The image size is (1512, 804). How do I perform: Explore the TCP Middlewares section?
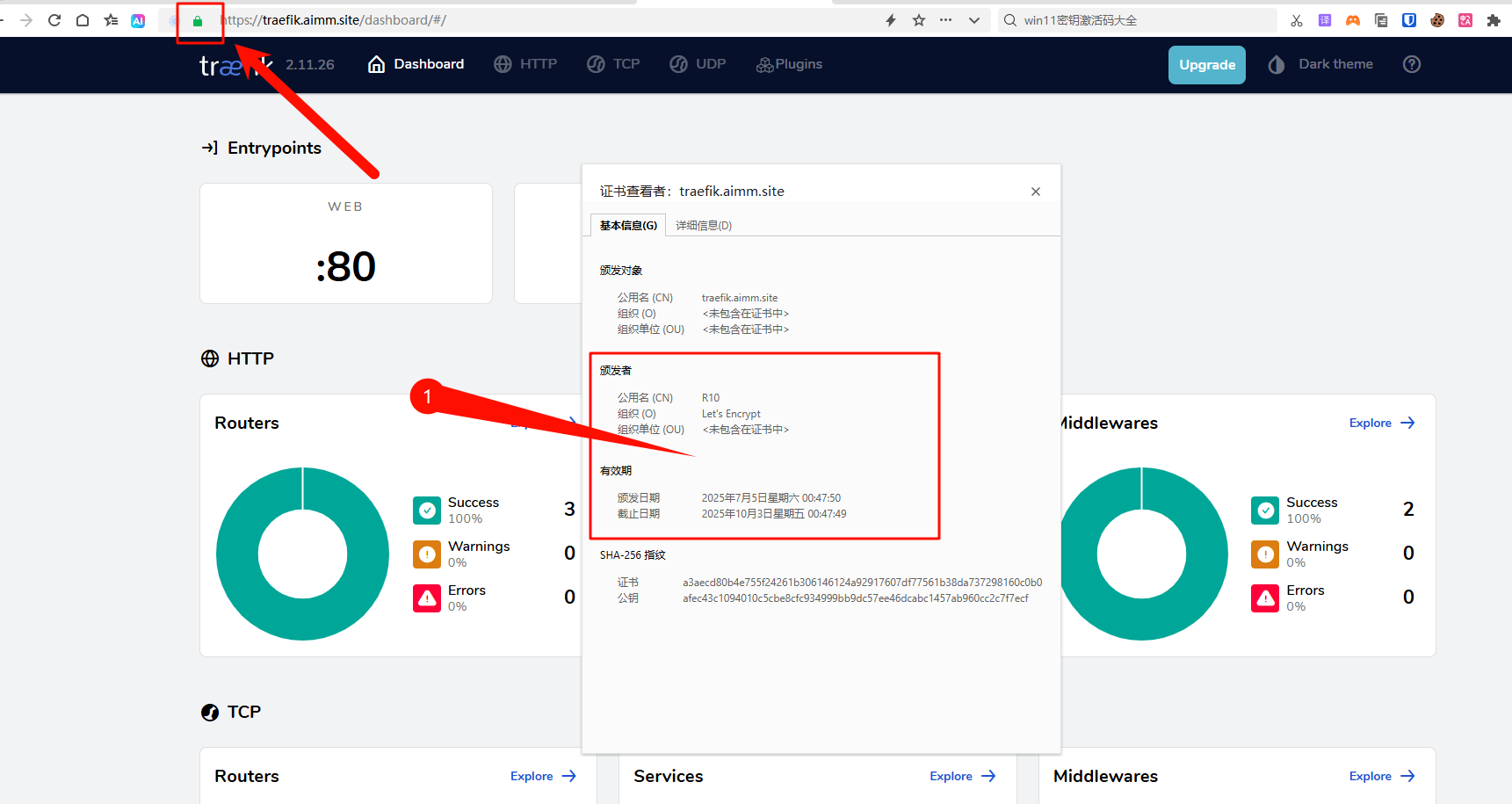click(x=1382, y=777)
